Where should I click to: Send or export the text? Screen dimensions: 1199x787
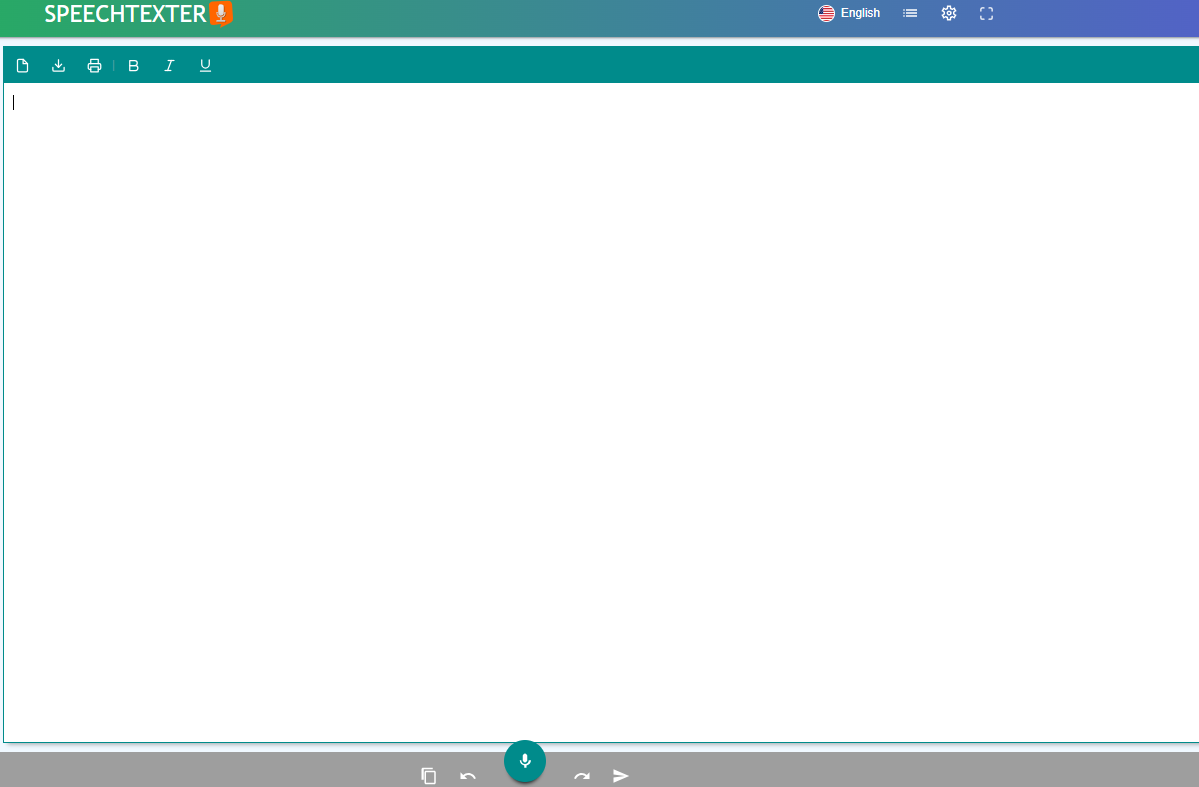point(621,775)
